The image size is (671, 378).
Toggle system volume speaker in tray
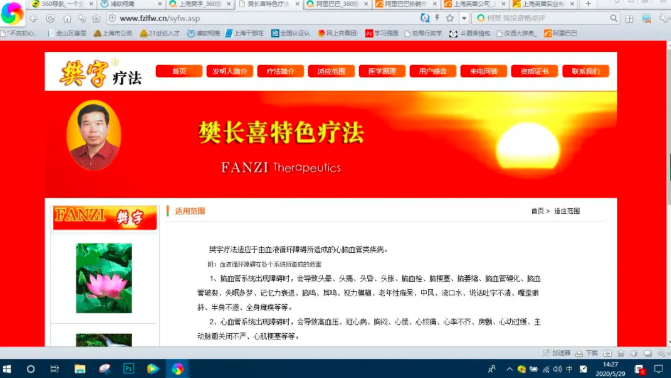[x=557, y=369]
